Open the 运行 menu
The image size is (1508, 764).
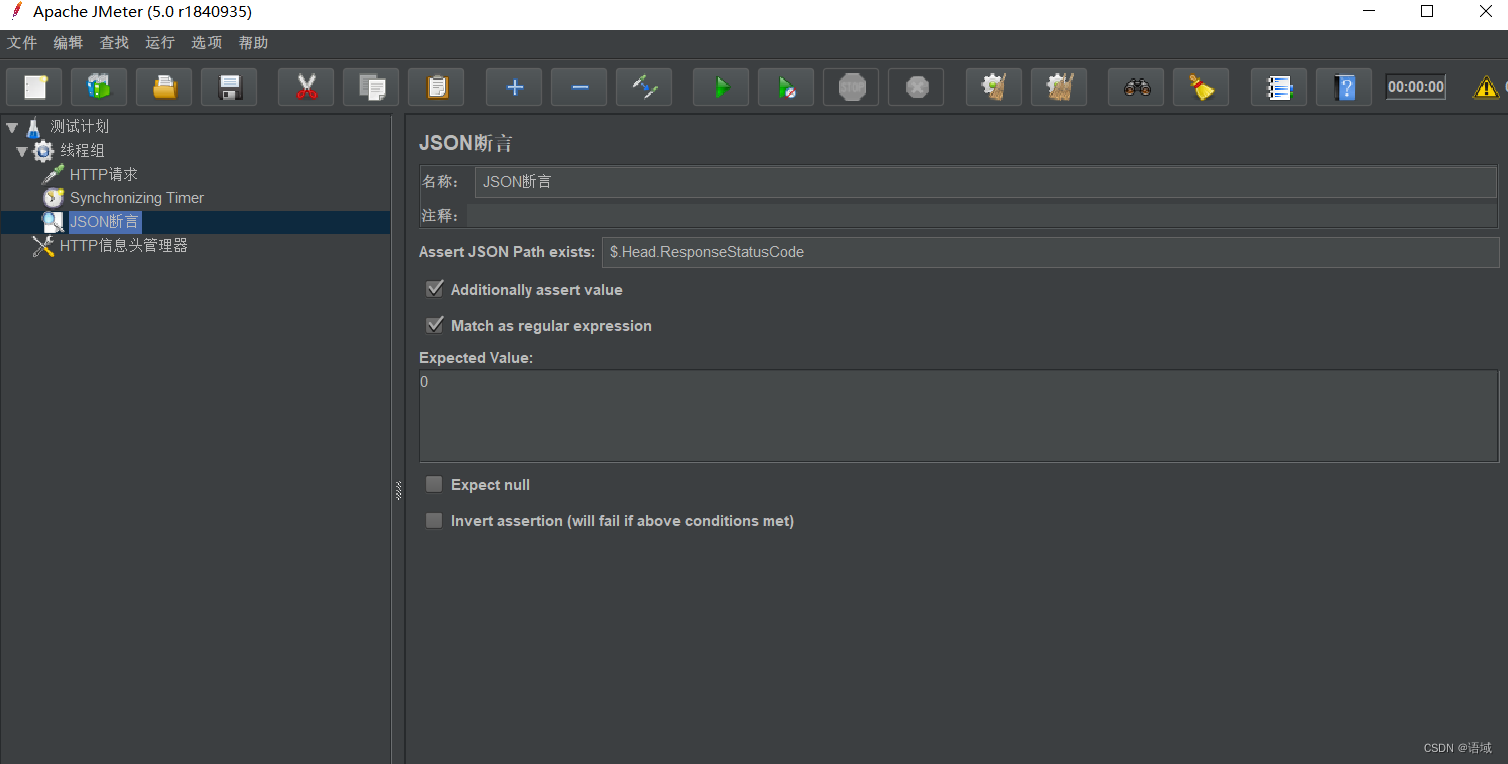tap(160, 43)
